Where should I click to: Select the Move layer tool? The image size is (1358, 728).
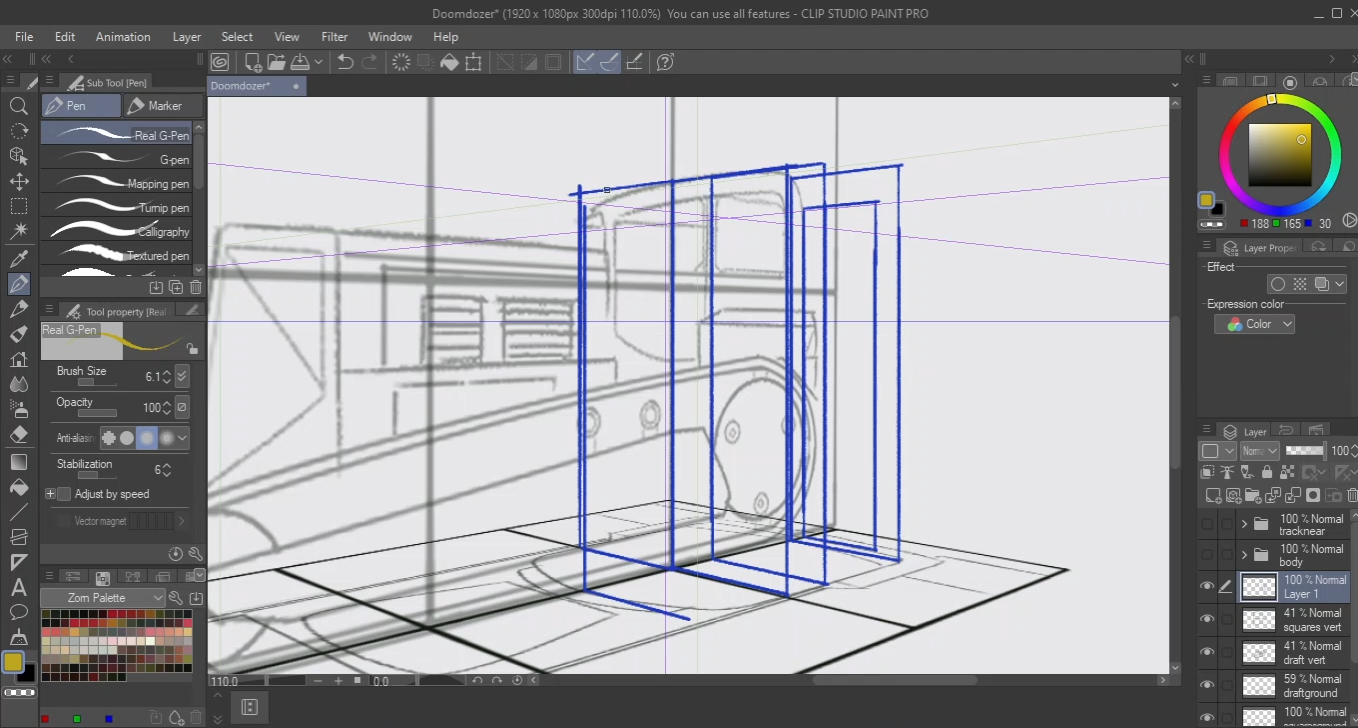point(18,182)
